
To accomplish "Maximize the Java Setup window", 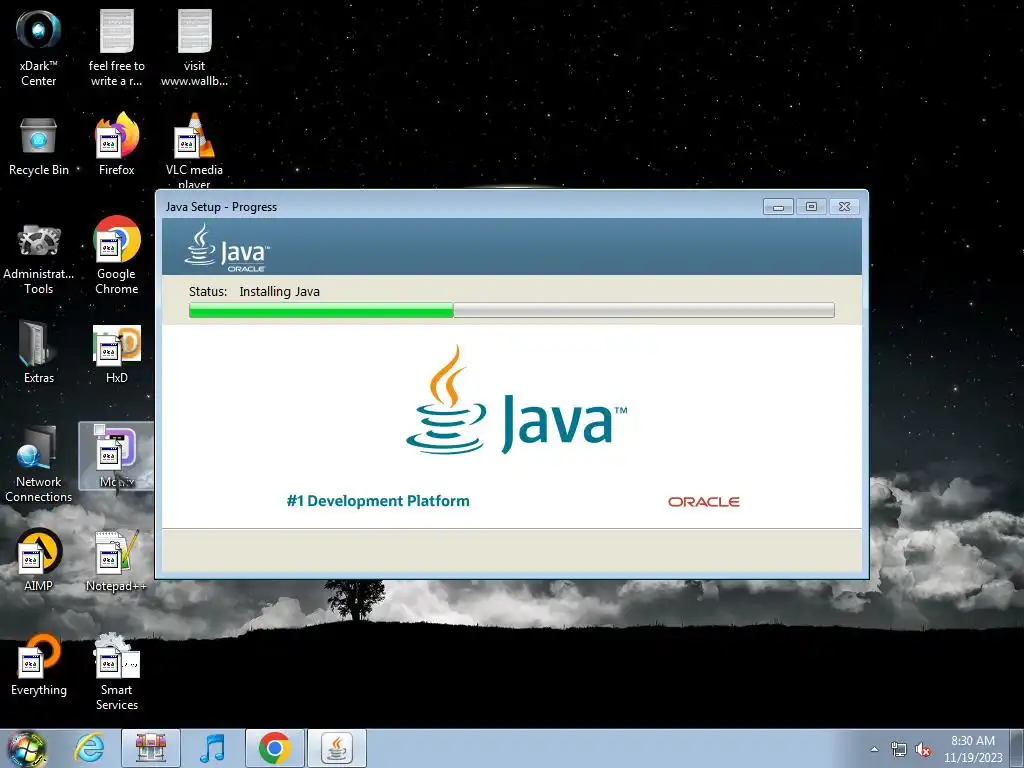I will click(811, 206).
